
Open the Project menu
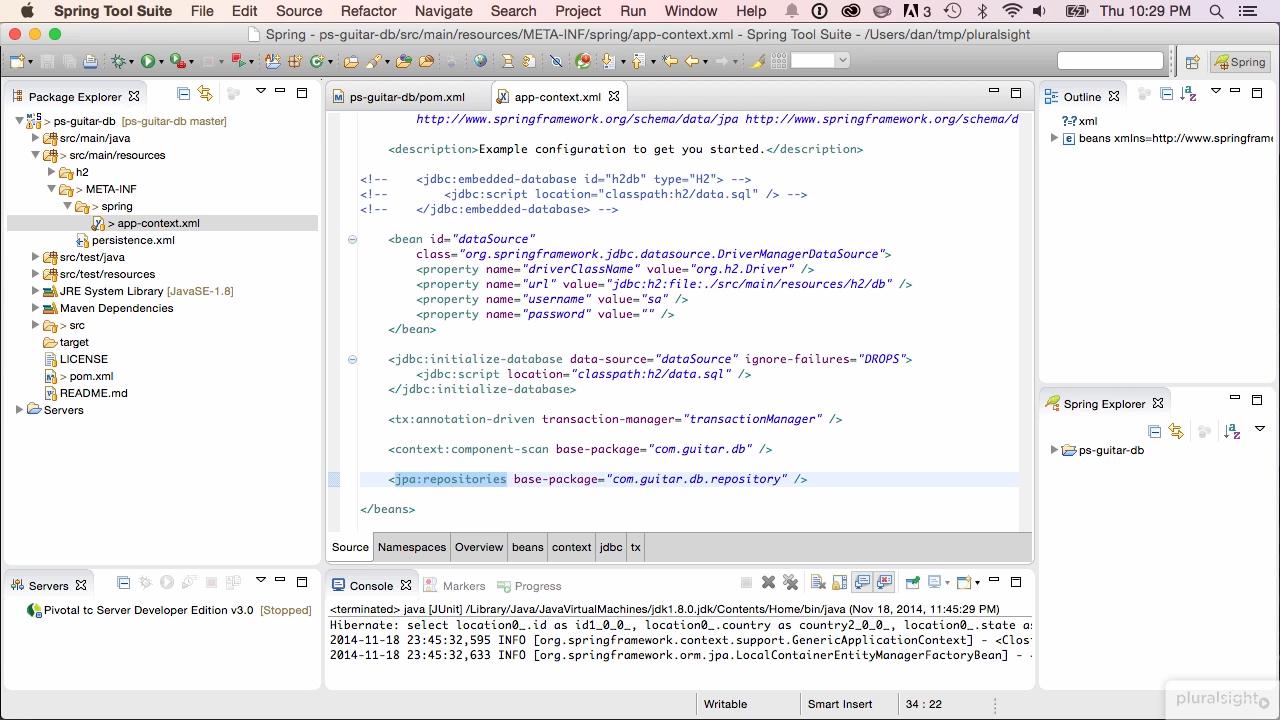click(x=578, y=11)
